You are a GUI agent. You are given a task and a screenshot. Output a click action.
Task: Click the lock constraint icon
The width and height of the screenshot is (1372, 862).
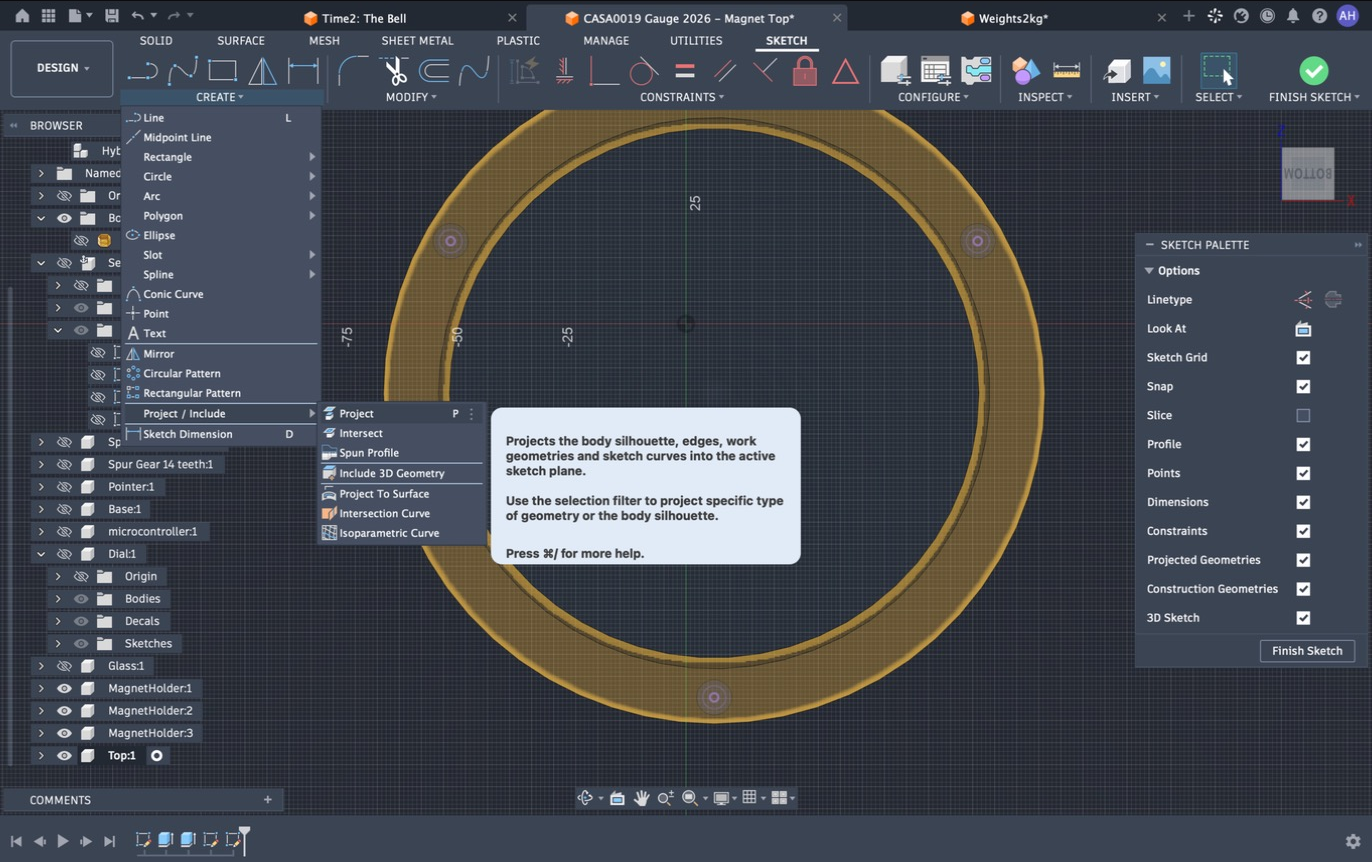804,70
